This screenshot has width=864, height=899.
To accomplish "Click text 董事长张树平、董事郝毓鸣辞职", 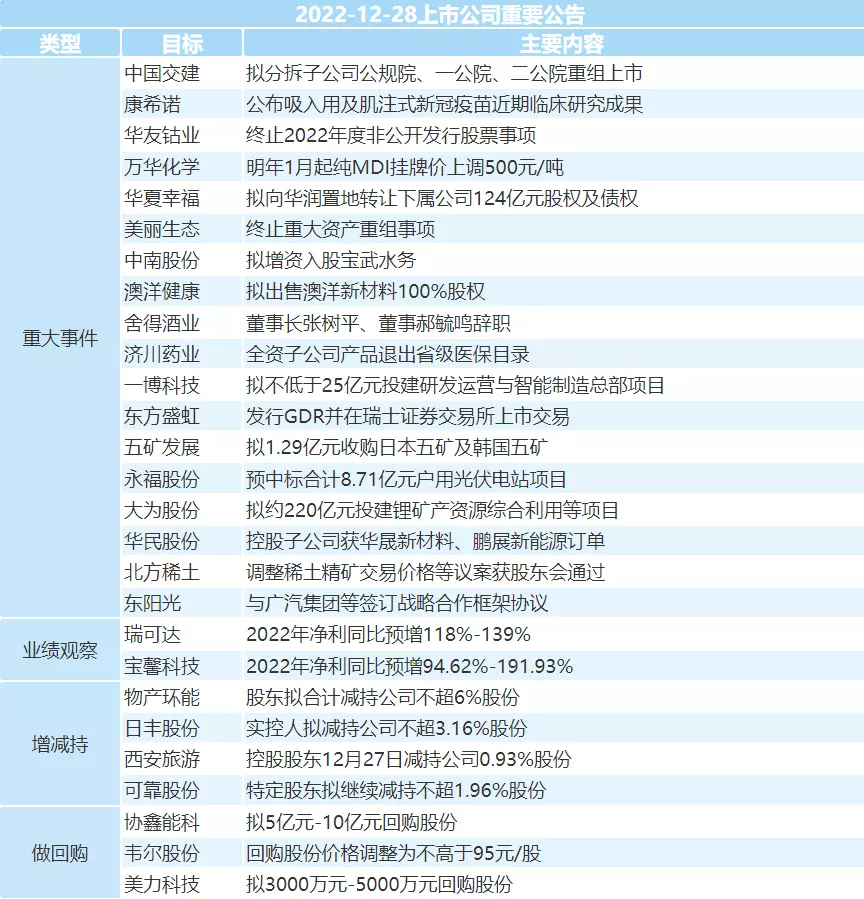I will tap(378, 323).
